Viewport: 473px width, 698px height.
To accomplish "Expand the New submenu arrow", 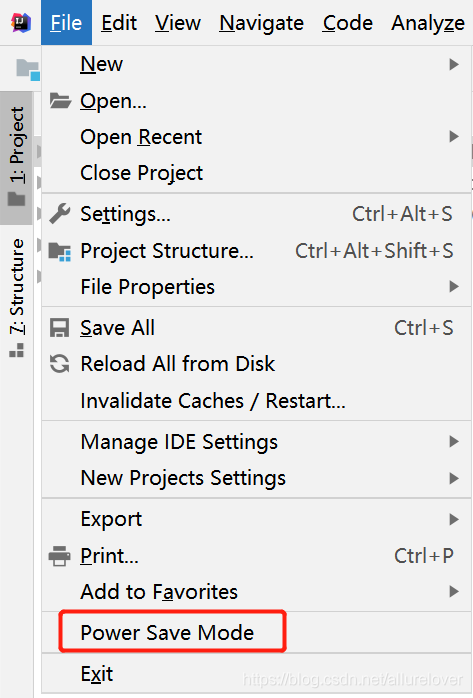I will point(454,64).
